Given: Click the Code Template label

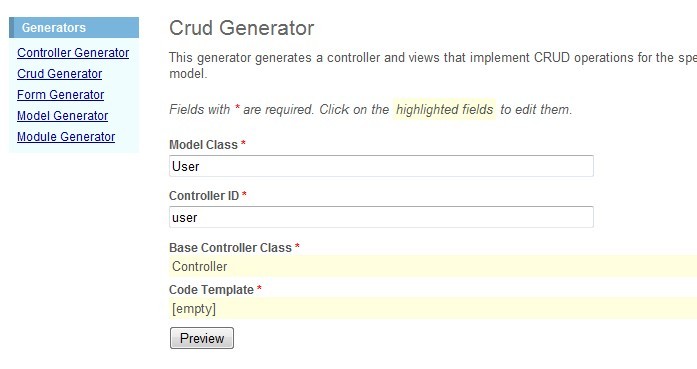Looking at the screenshot, I should [211, 289].
